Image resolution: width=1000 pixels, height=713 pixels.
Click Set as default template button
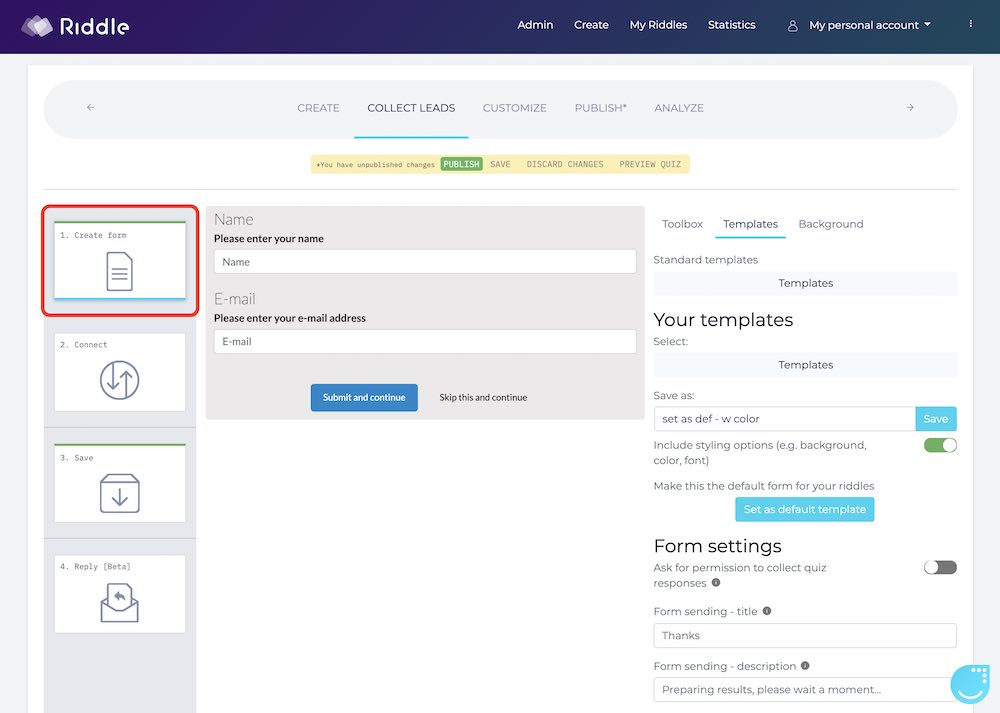pyautogui.click(x=805, y=510)
